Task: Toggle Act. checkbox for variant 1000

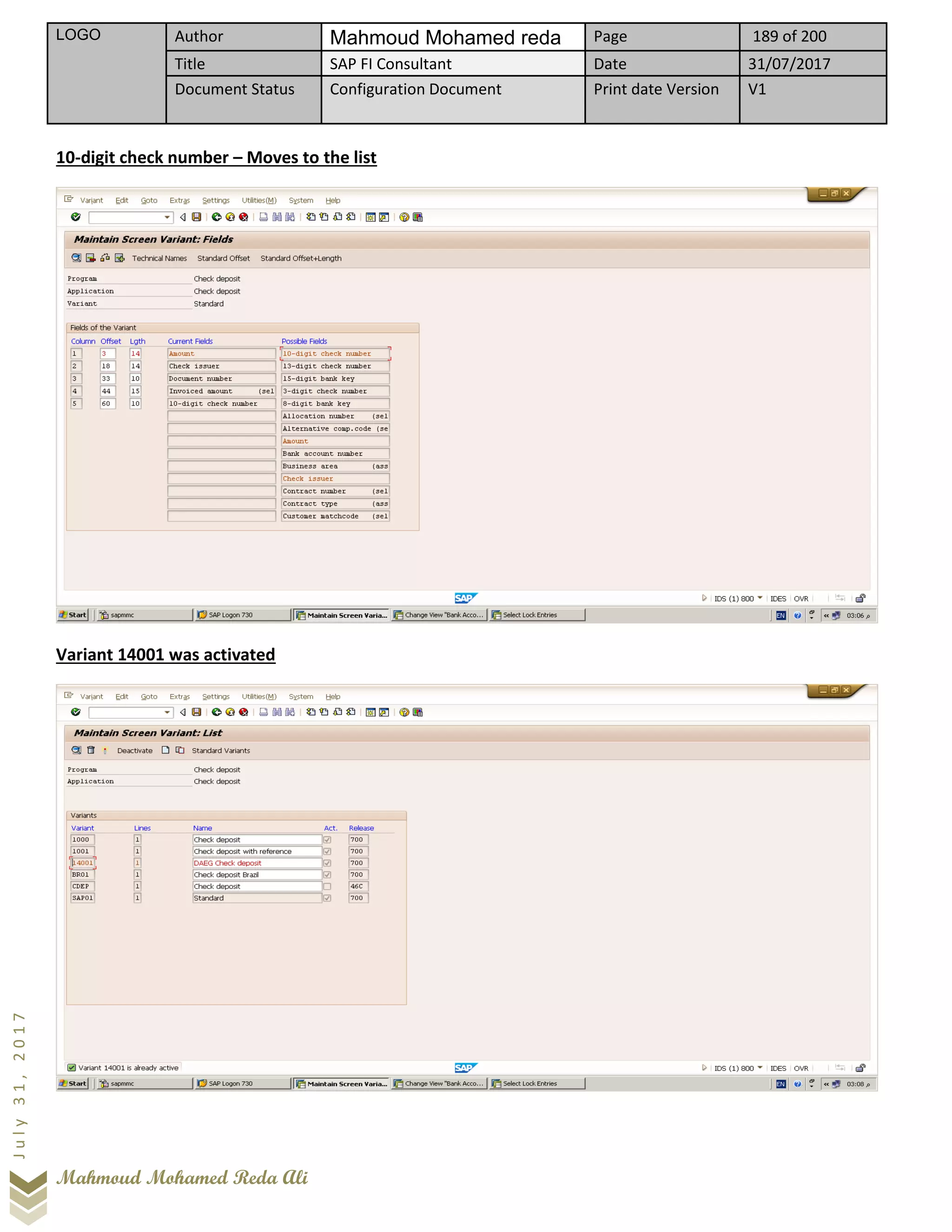Action: pyautogui.click(x=327, y=840)
